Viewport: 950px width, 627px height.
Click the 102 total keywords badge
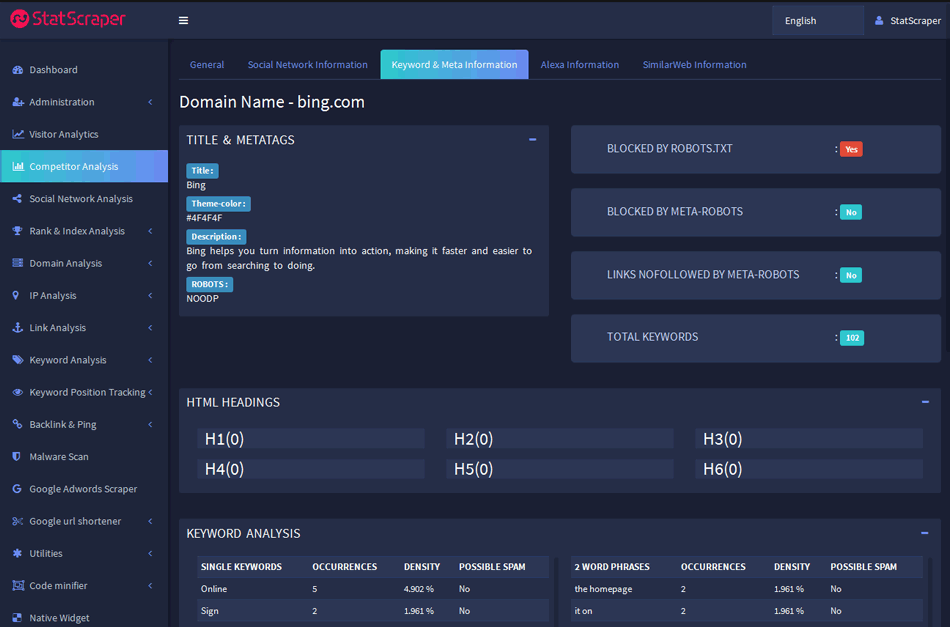tap(852, 337)
